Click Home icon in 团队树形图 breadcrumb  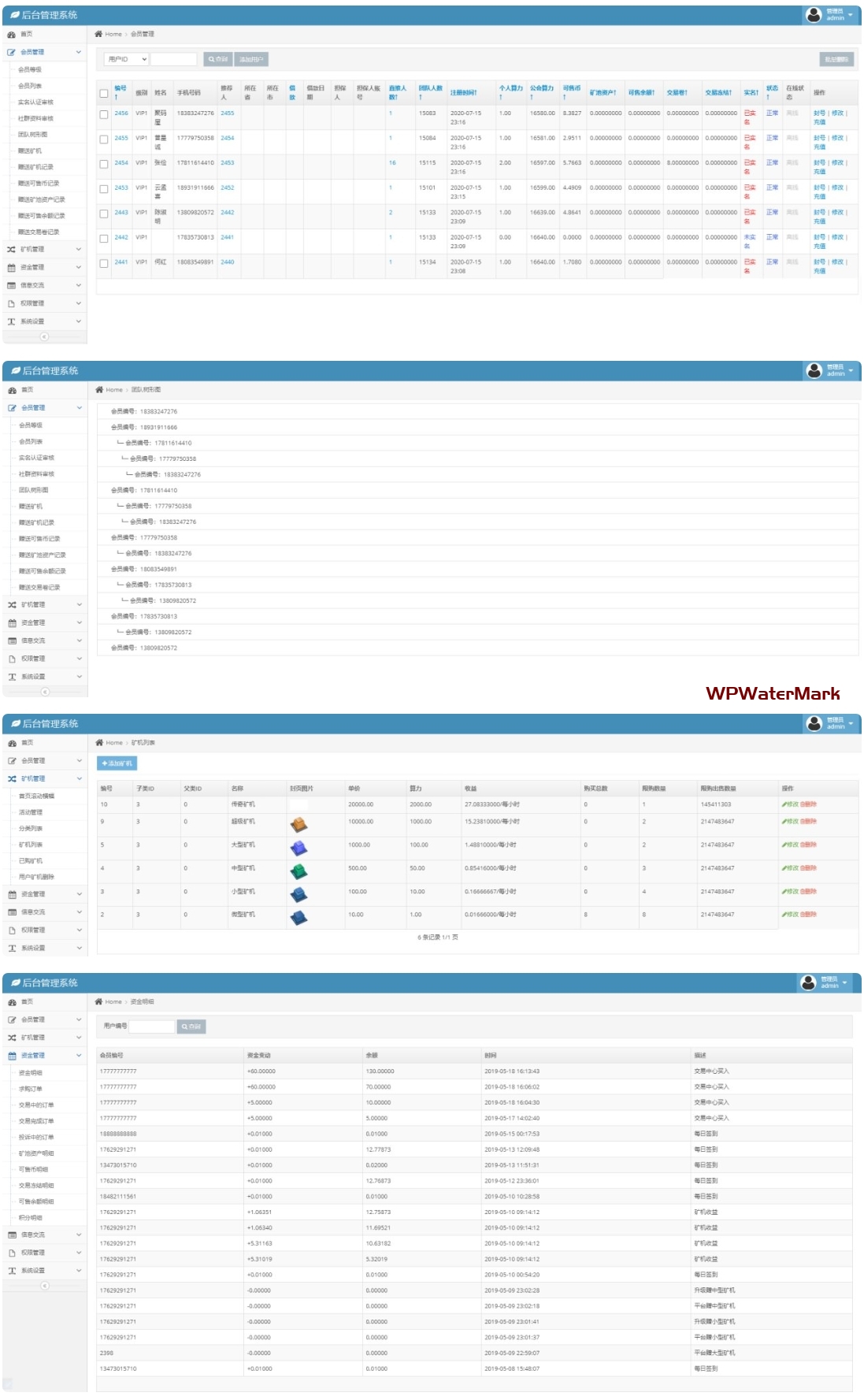click(99, 389)
